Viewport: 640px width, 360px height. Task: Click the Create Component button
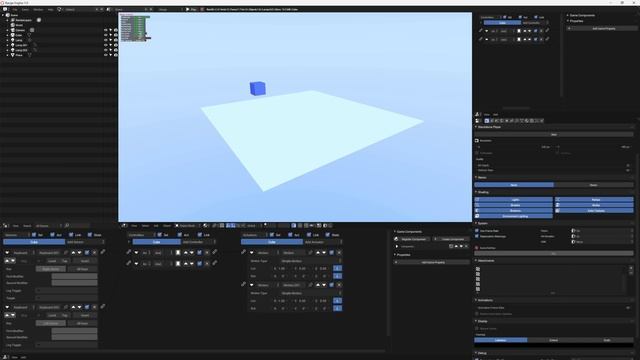click(452, 239)
